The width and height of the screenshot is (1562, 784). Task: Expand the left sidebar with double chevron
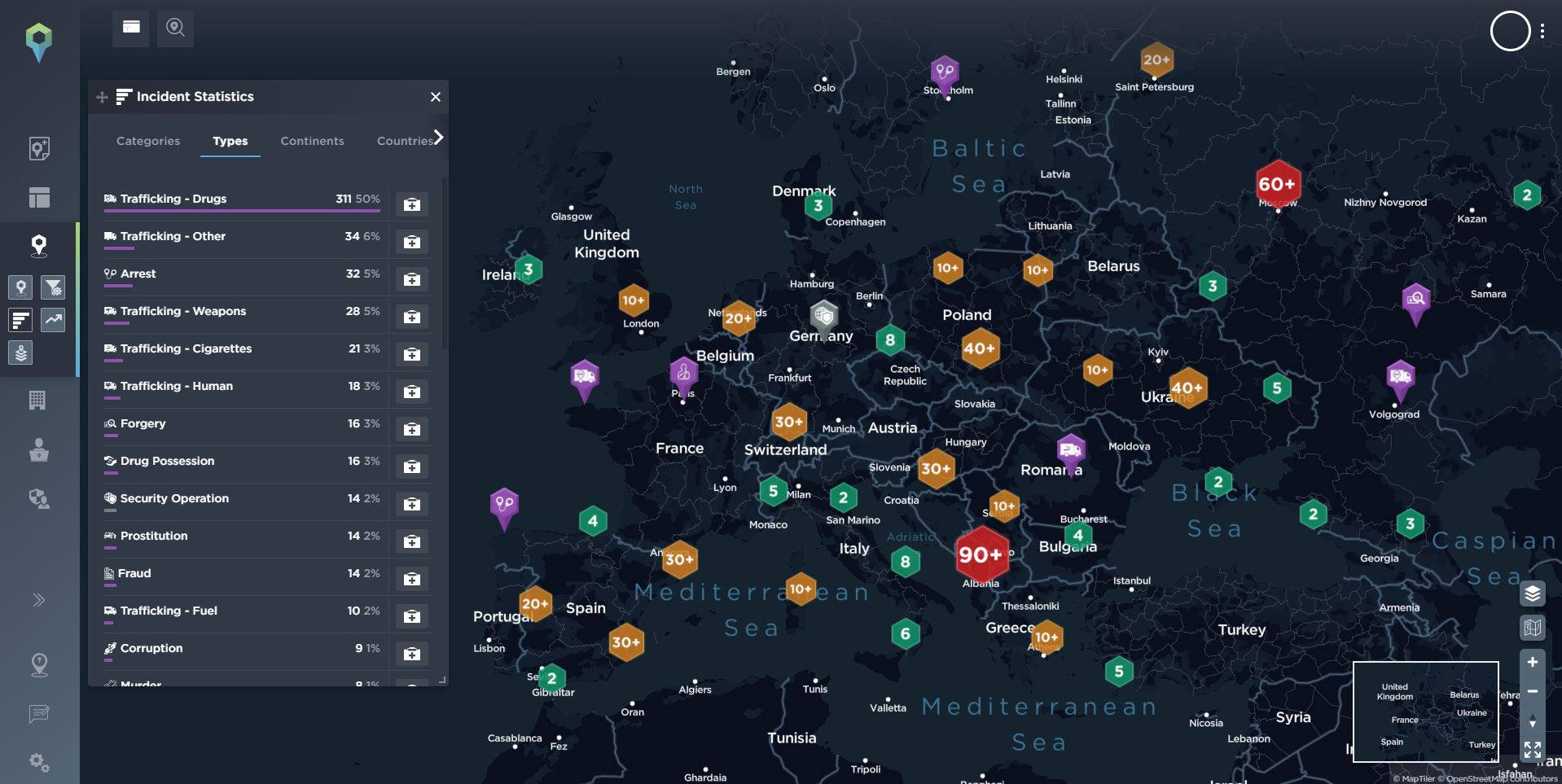tap(38, 600)
